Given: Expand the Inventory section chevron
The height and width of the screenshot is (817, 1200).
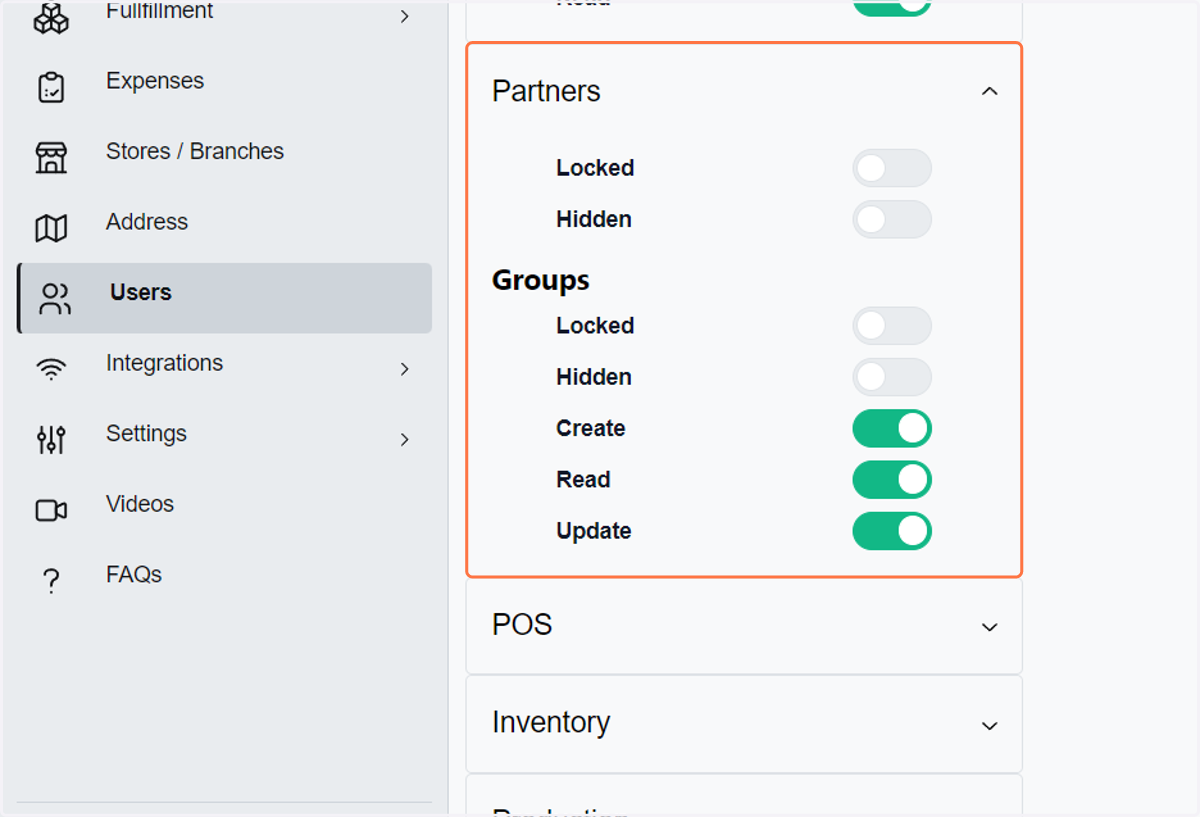Looking at the screenshot, I should click(x=990, y=725).
